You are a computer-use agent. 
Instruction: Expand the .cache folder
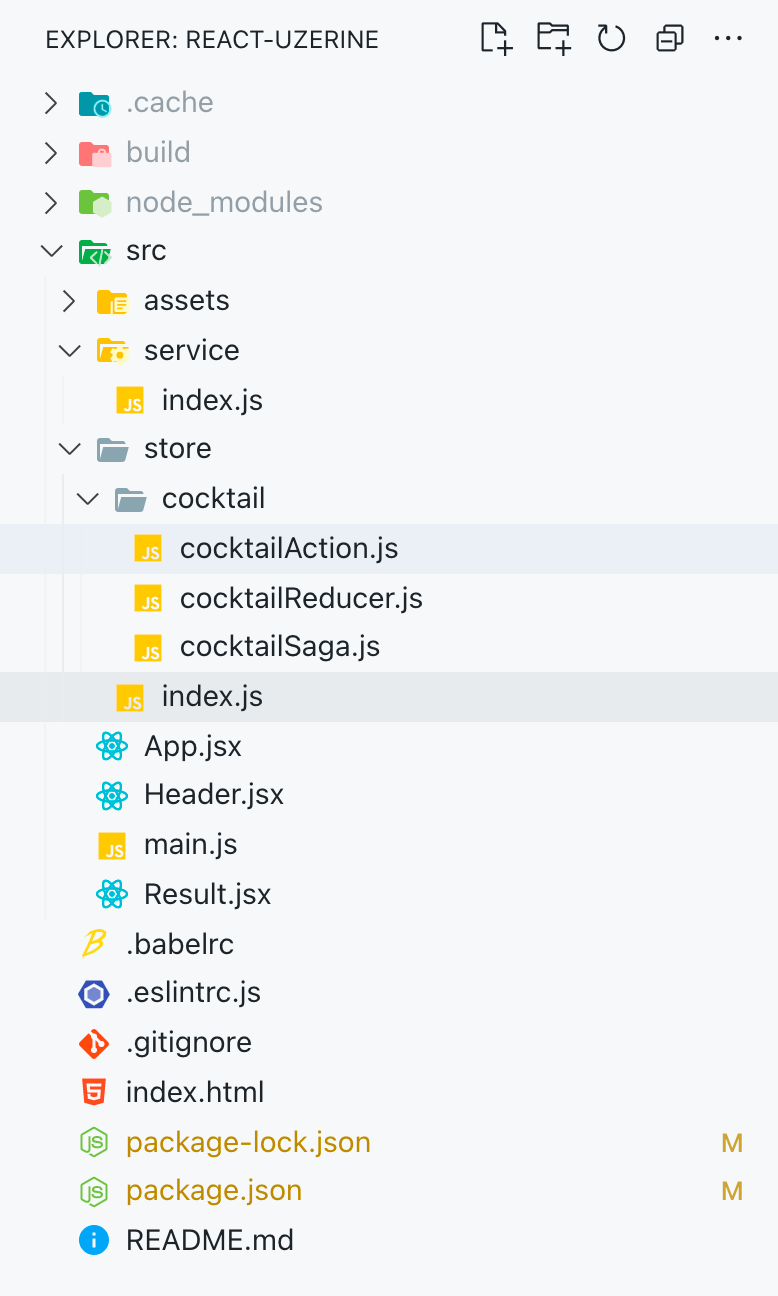point(51,103)
